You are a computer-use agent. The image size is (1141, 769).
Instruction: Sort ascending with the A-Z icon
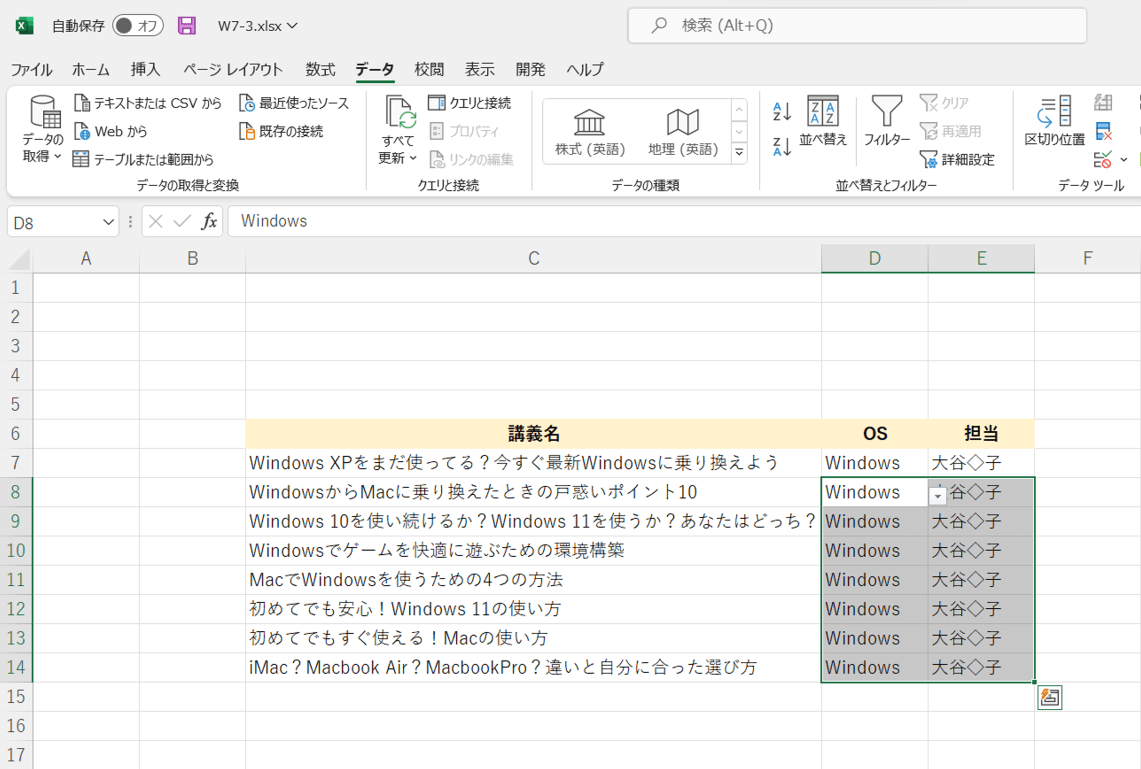click(782, 112)
